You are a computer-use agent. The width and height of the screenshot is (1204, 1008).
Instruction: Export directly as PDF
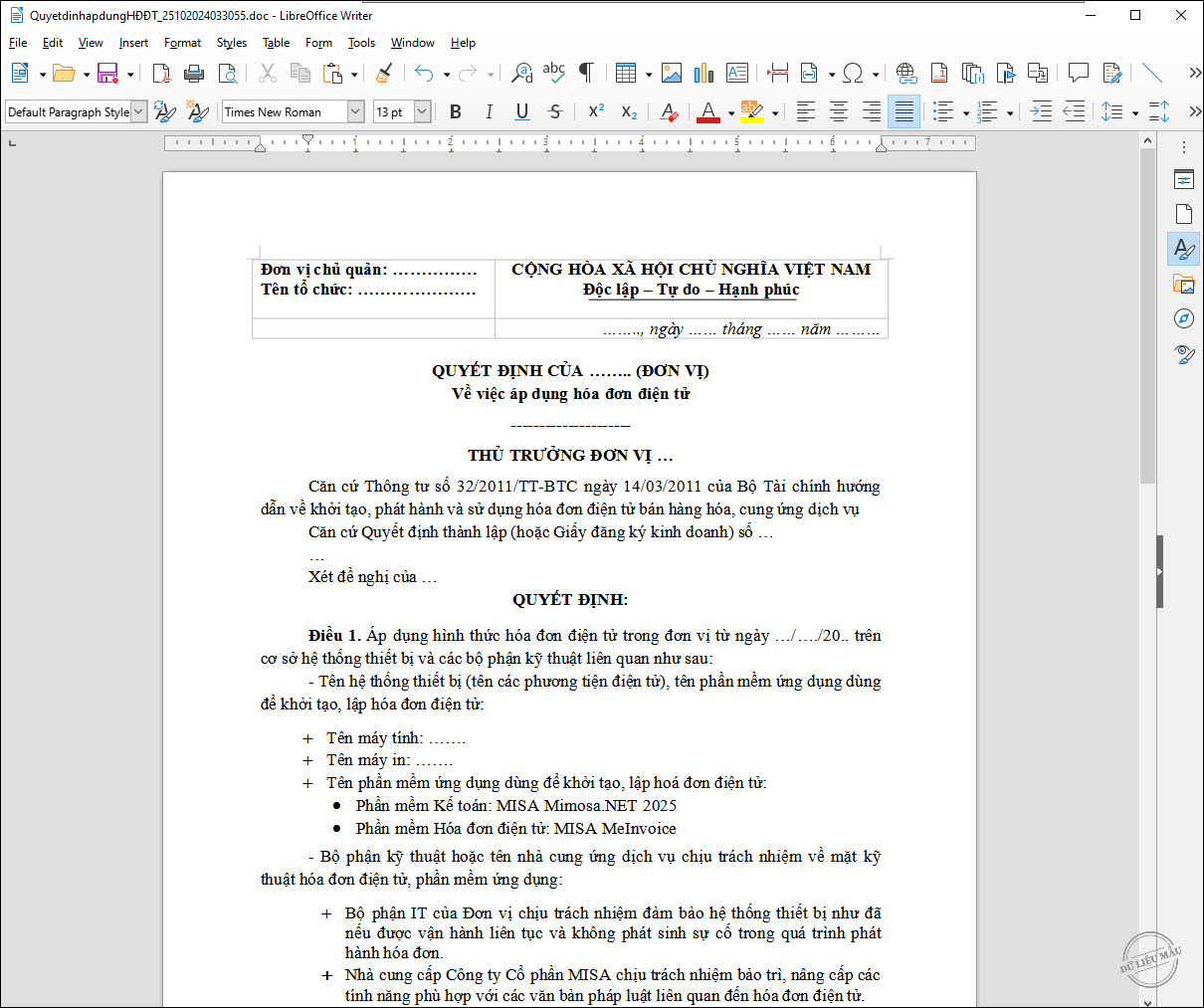click(161, 73)
